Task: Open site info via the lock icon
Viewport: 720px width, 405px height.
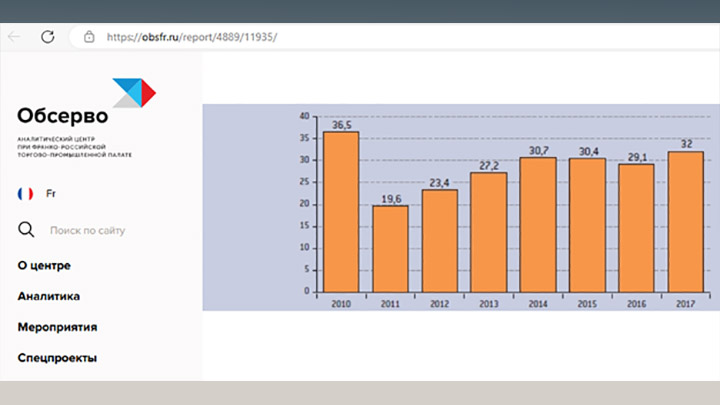Action: pos(89,37)
